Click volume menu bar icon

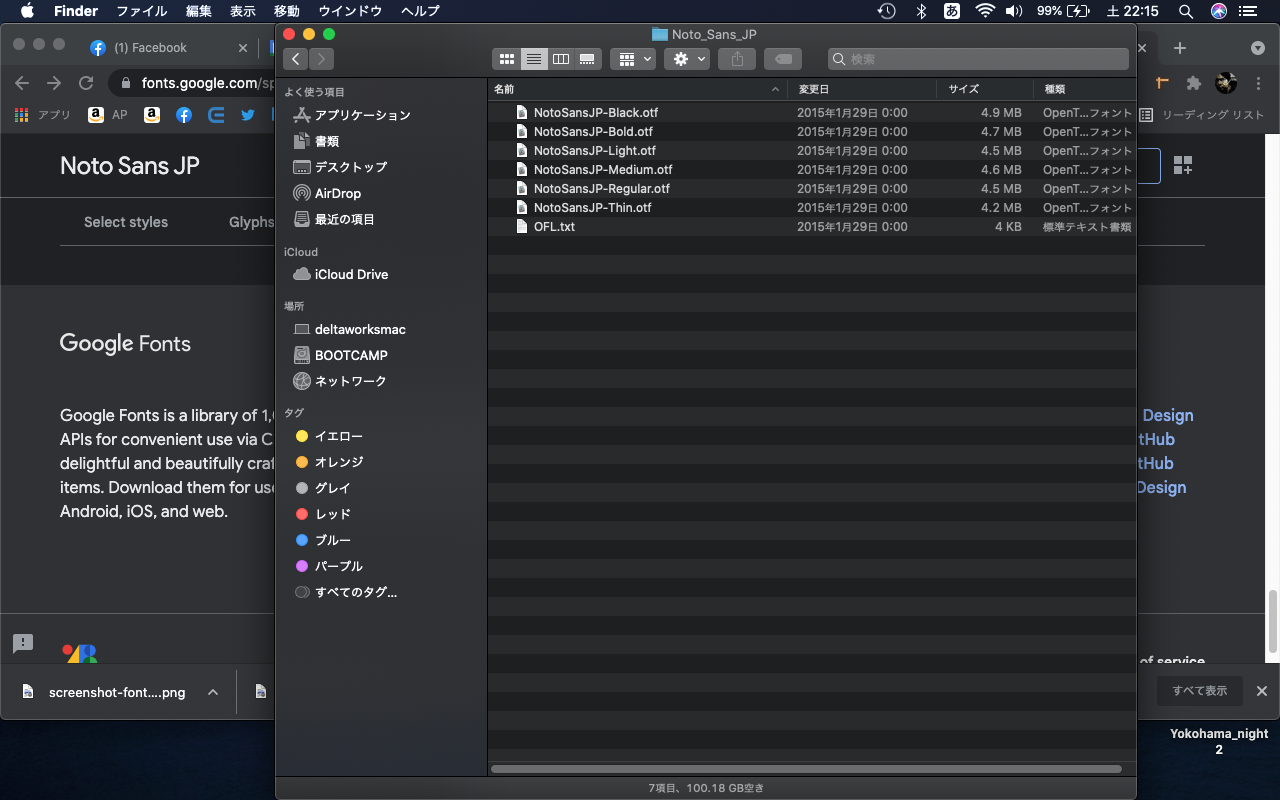[1014, 11]
